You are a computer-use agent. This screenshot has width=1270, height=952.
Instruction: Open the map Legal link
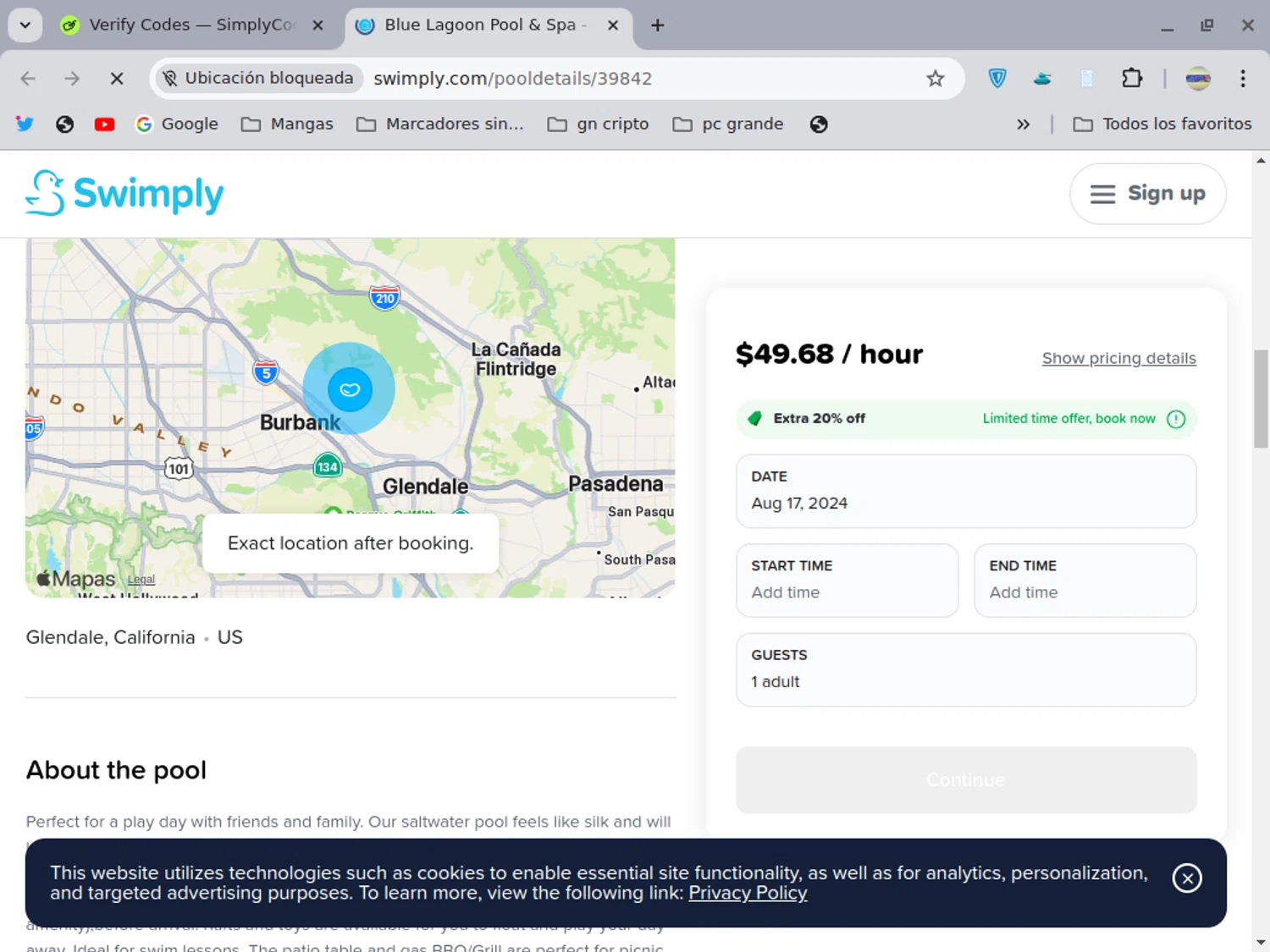click(x=141, y=580)
